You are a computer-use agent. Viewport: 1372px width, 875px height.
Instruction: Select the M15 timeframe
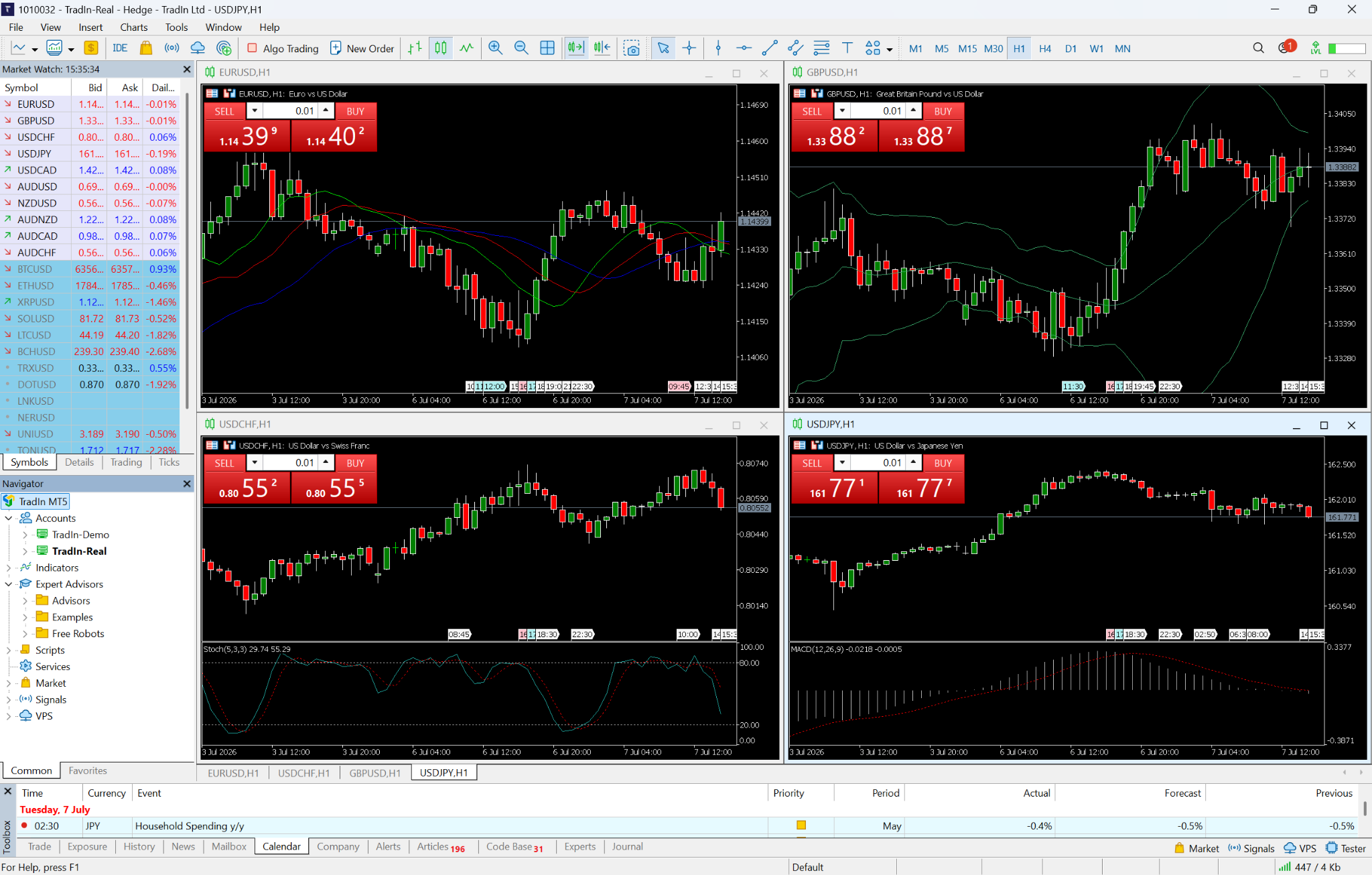point(967,48)
